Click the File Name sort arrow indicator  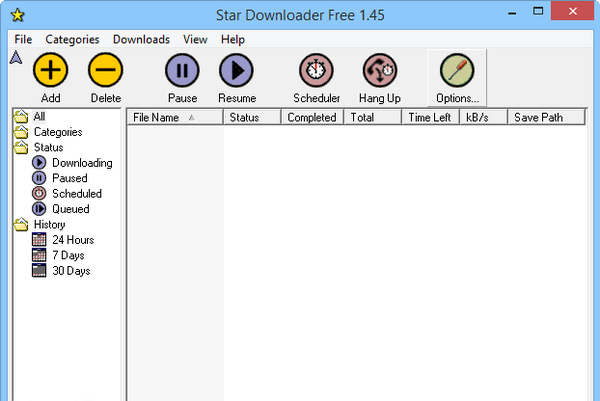pos(192,118)
